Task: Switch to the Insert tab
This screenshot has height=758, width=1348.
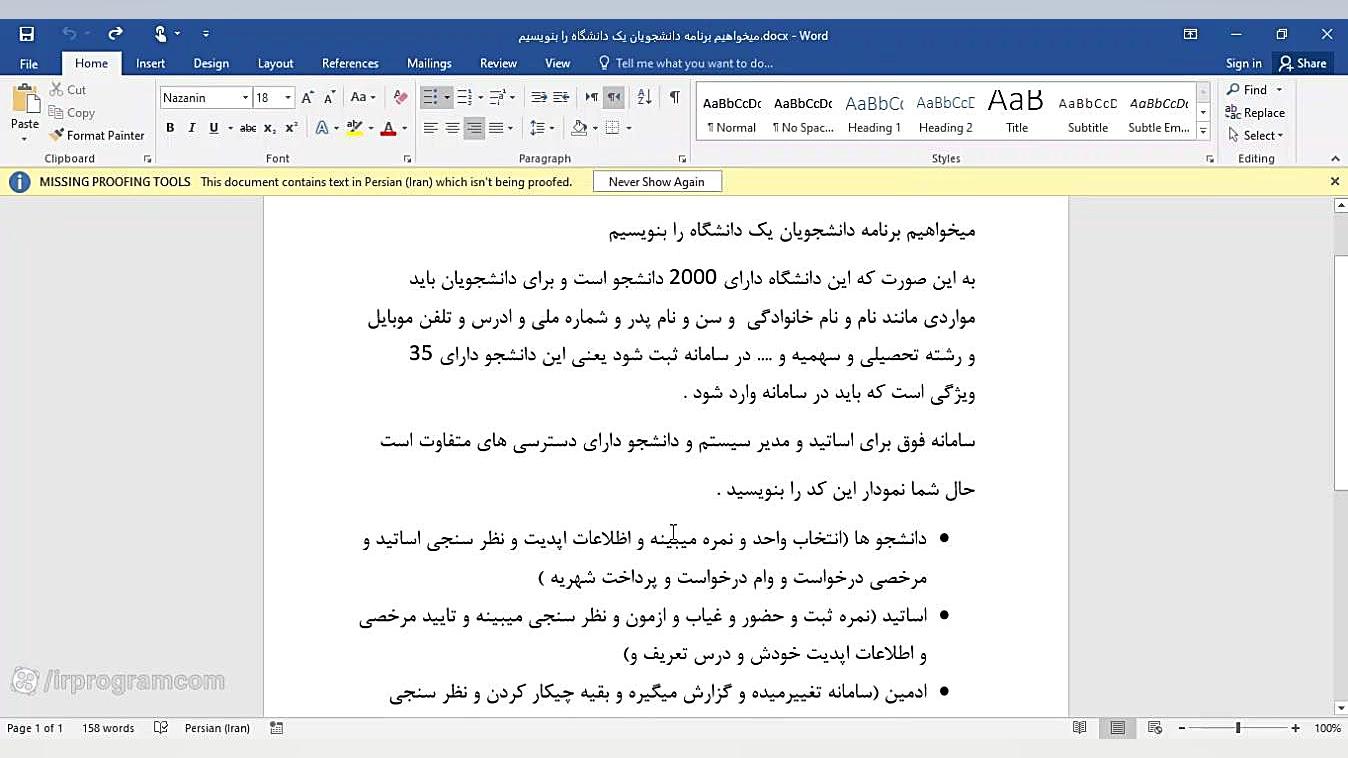Action: coord(150,63)
